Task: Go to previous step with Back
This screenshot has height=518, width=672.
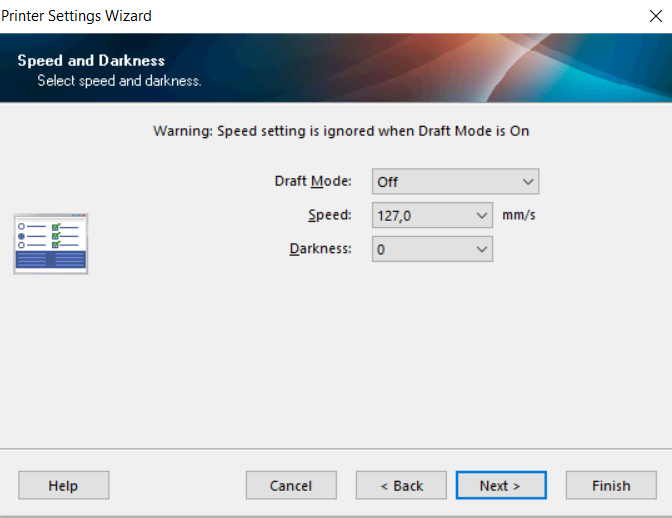Action: click(401, 486)
